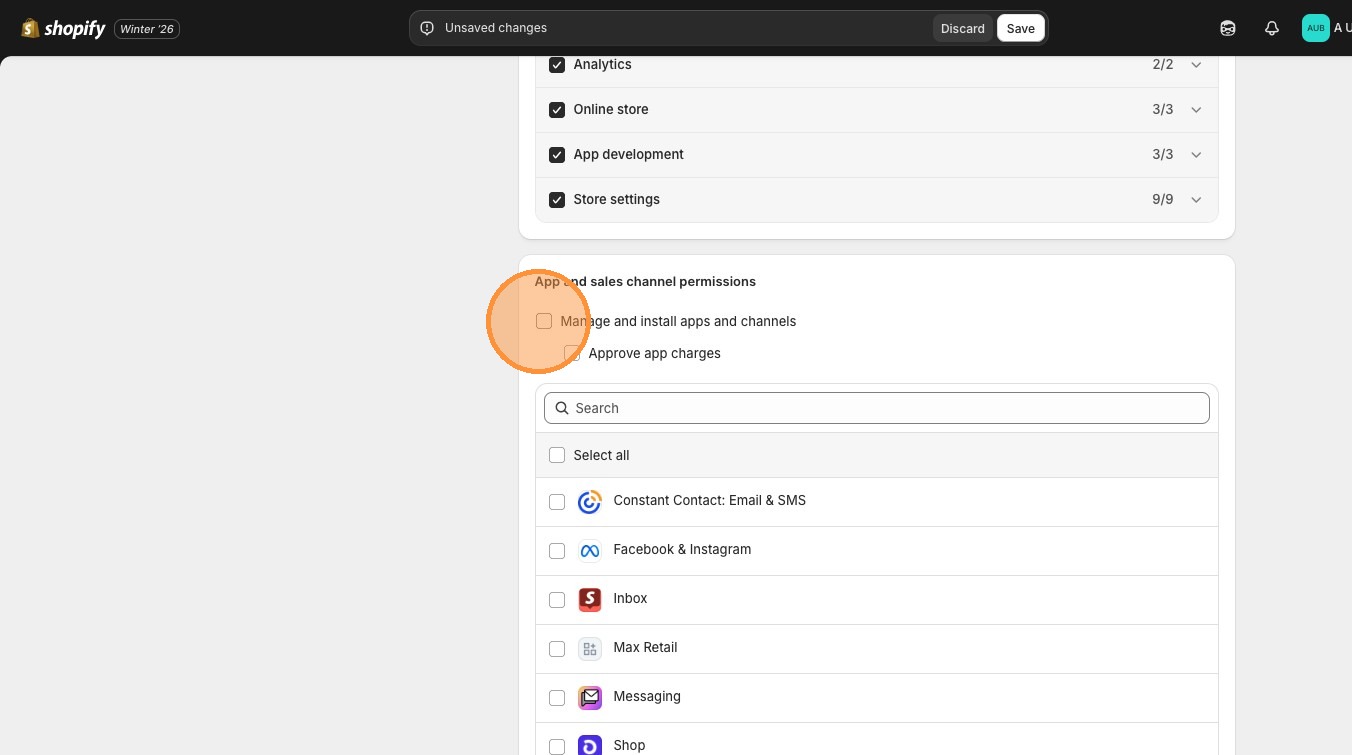Click the magnifier icon in Search
The image size is (1352, 755).
[x=562, y=408]
